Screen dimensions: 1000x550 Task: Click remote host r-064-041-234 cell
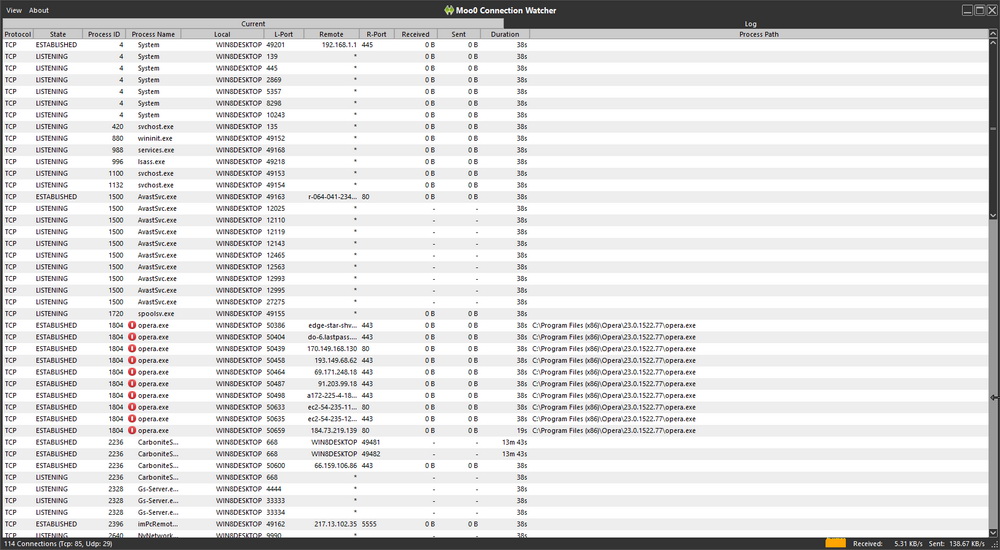332,197
